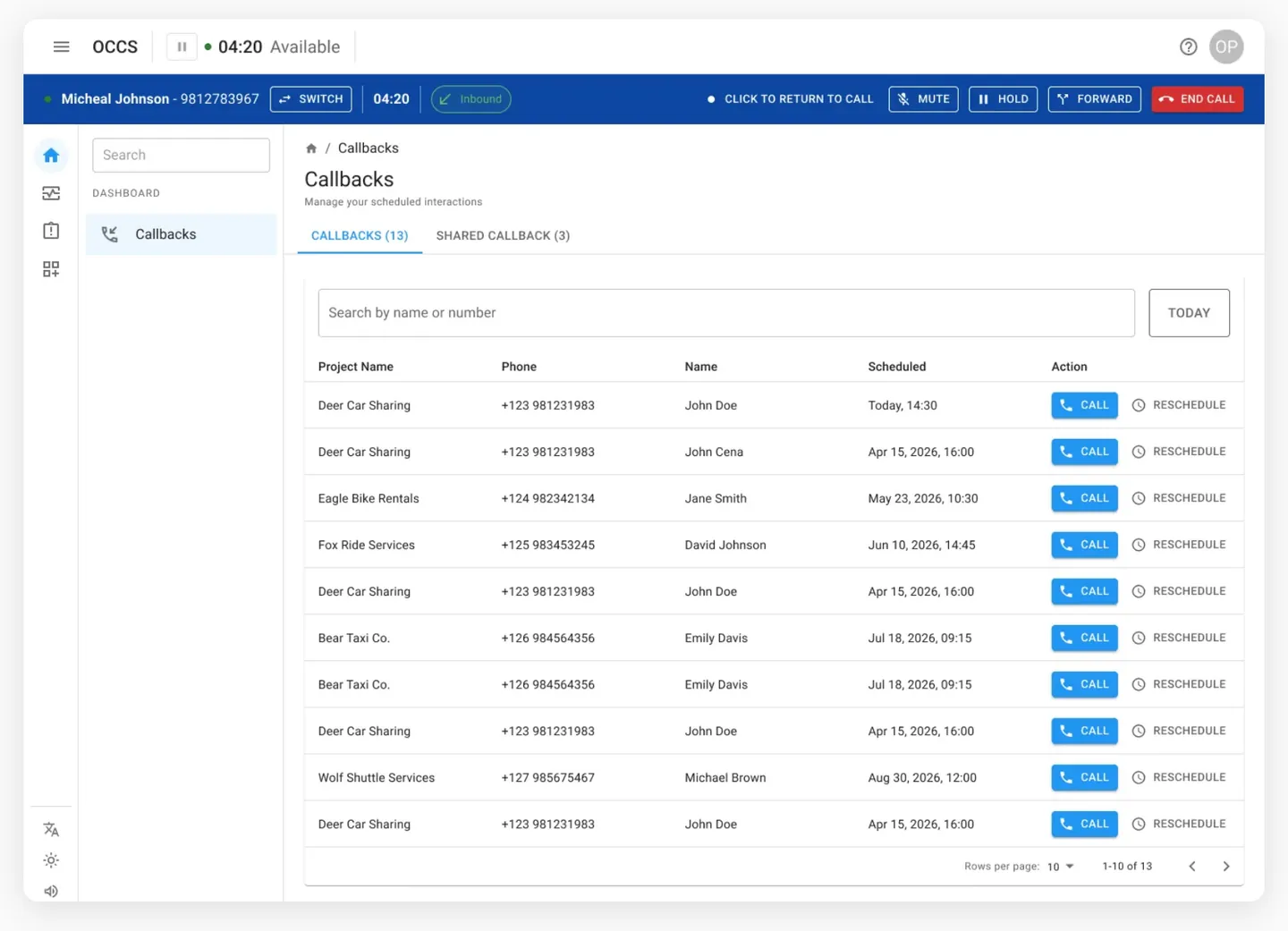This screenshot has height=931, width=1288.
Task: Put the active call on hold
Action: click(1003, 99)
